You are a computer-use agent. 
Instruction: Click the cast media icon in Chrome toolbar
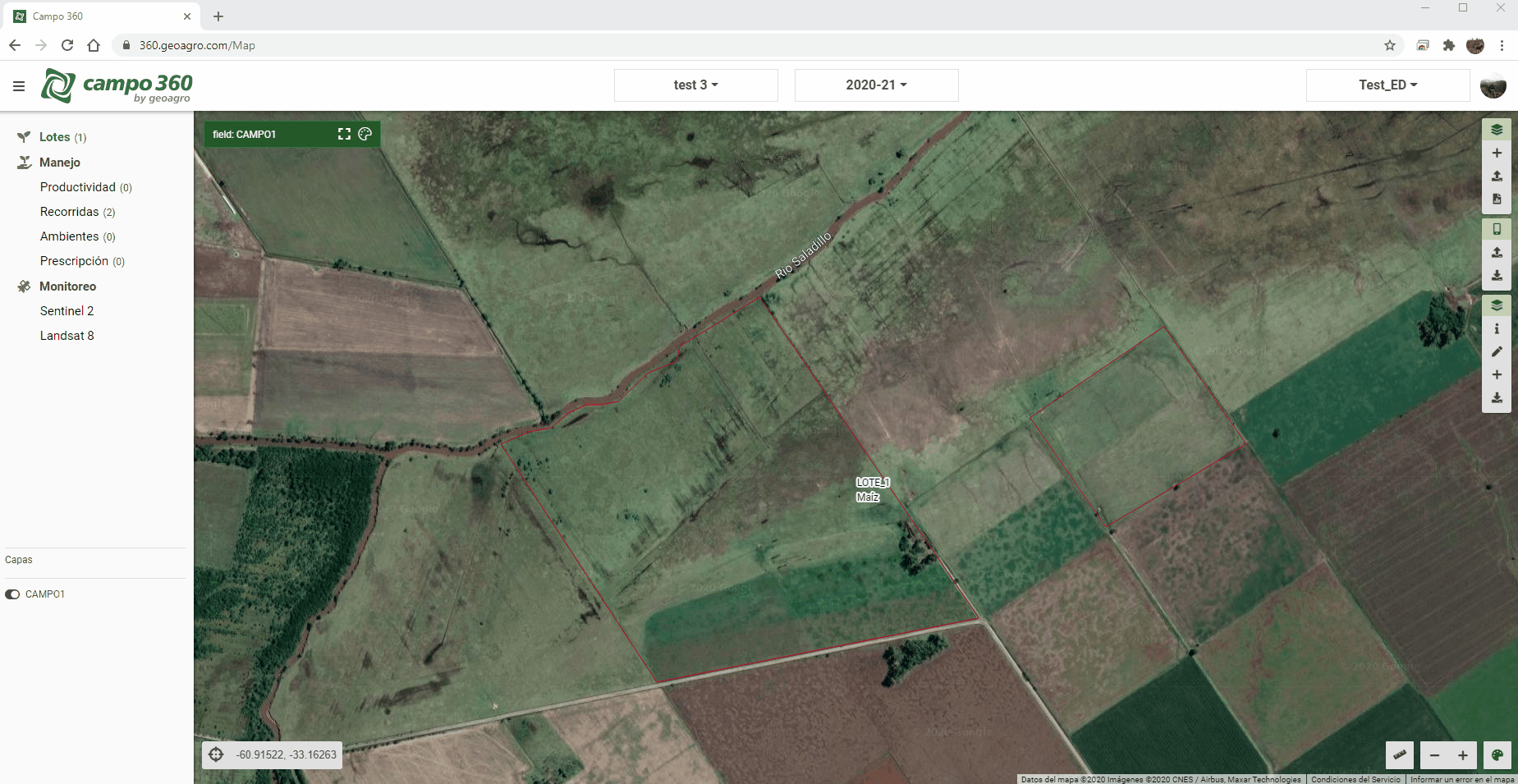1423,45
